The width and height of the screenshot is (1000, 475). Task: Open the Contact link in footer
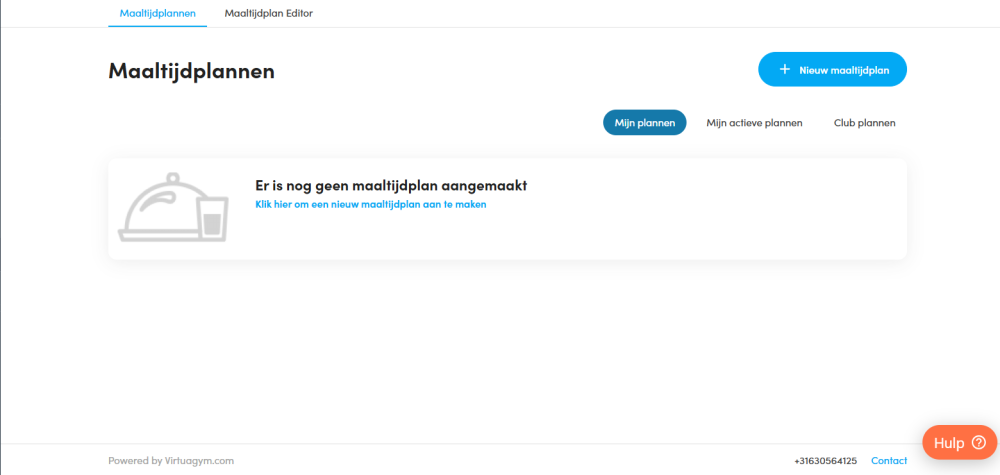point(889,460)
